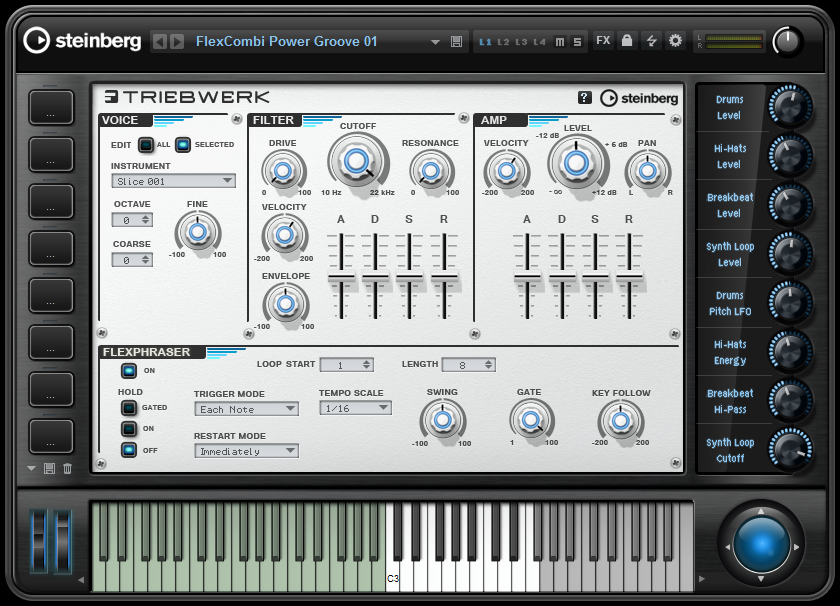Set Hold to ON
This screenshot has width=840, height=606.
[129, 429]
